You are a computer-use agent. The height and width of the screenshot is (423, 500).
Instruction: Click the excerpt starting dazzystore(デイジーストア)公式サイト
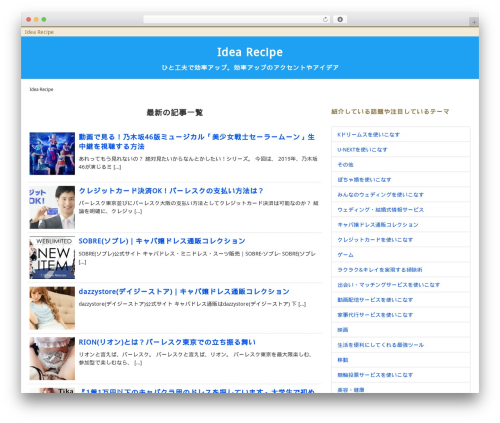[192, 304]
